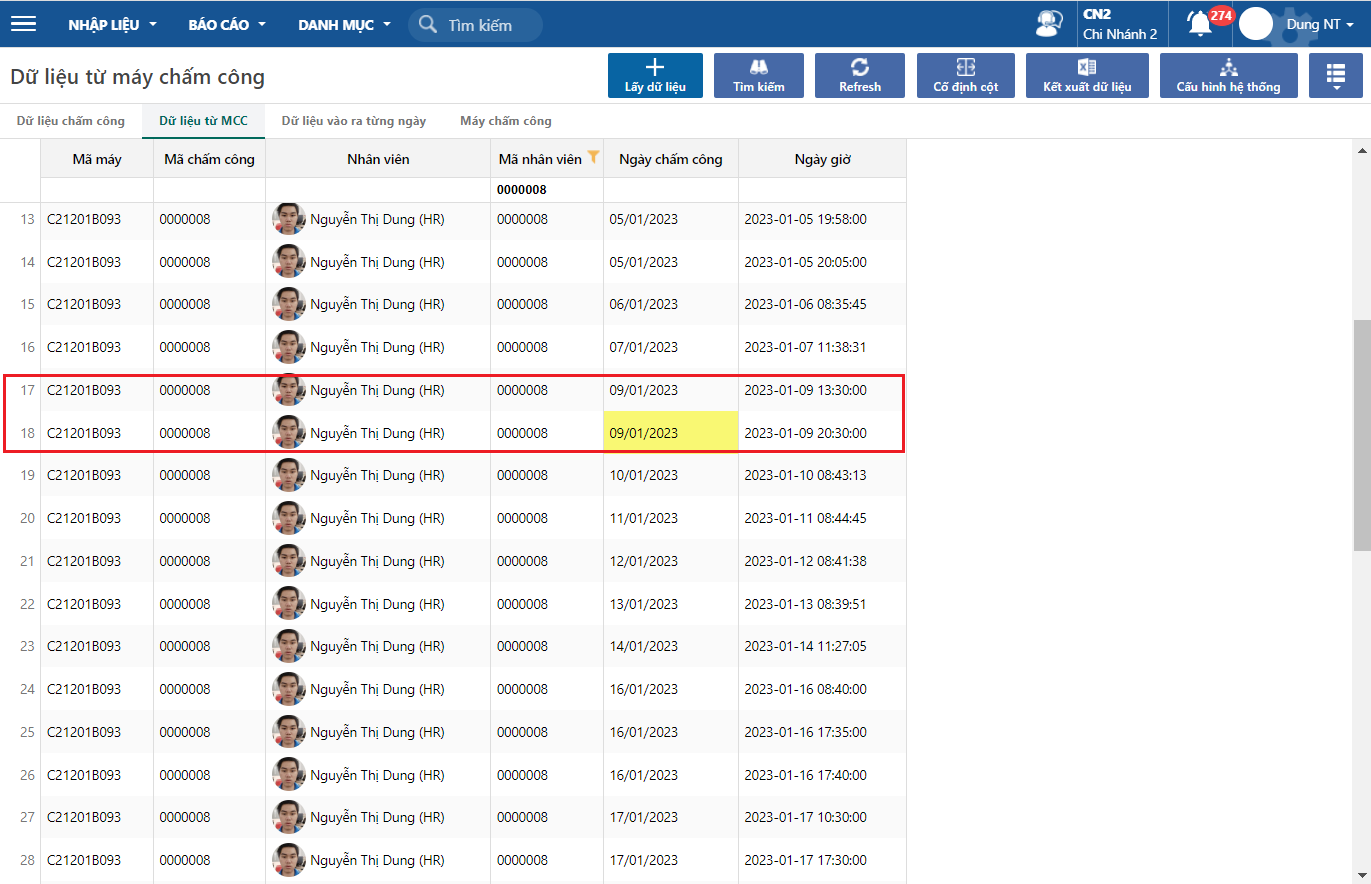This screenshot has width=1371, height=884.
Task: Click the support agent headset icon
Action: (x=1048, y=24)
